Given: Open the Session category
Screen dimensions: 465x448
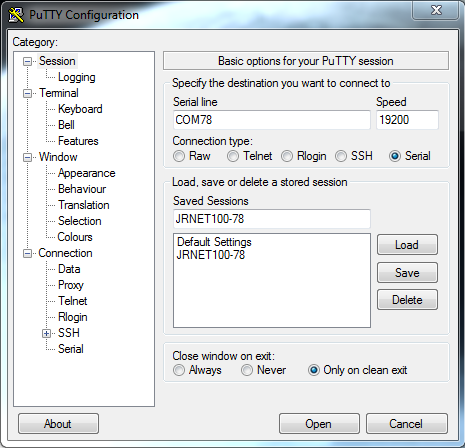Looking at the screenshot, I should click(x=57, y=61).
